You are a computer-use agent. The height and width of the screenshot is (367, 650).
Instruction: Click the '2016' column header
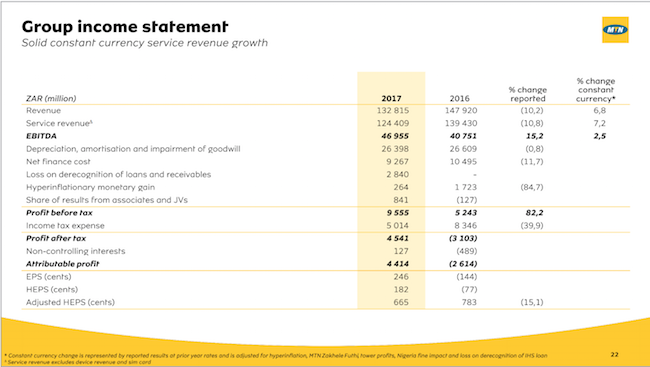[x=459, y=98]
